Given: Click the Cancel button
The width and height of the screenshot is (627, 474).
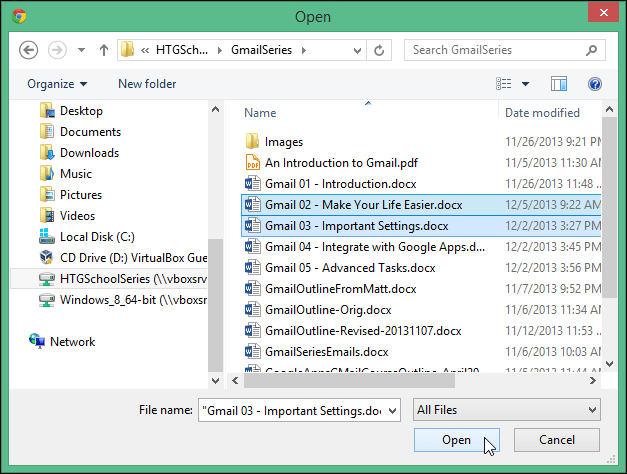Looking at the screenshot, I should [557, 440].
